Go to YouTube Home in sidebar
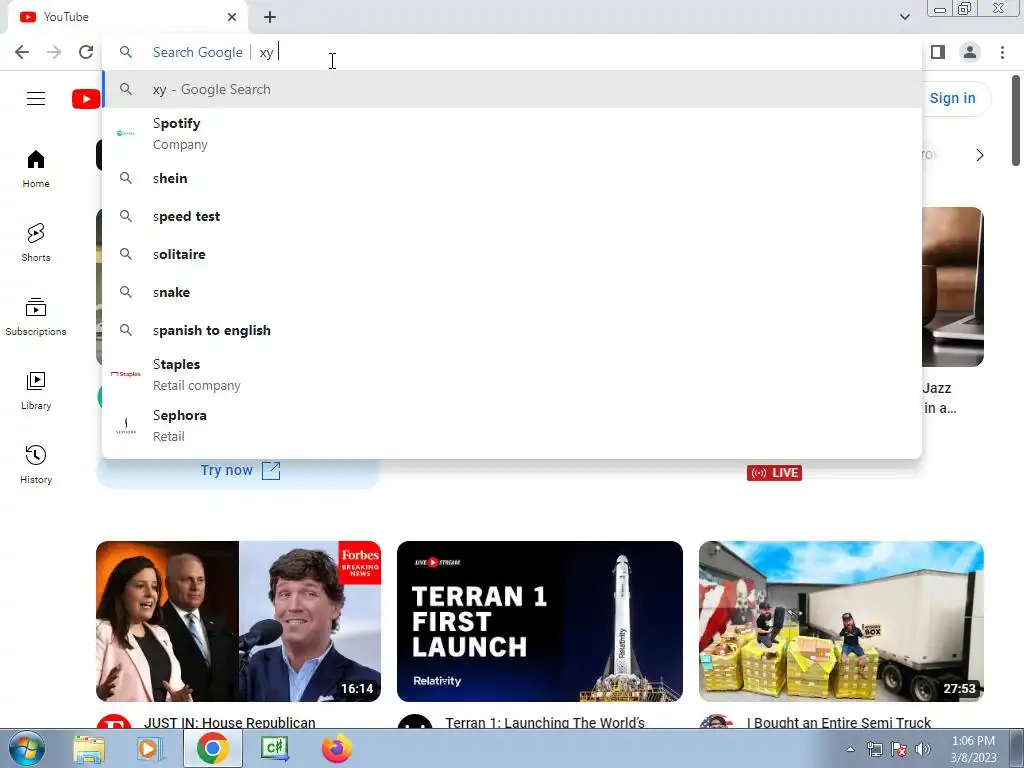The height and width of the screenshot is (768, 1024). coord(36,169)
